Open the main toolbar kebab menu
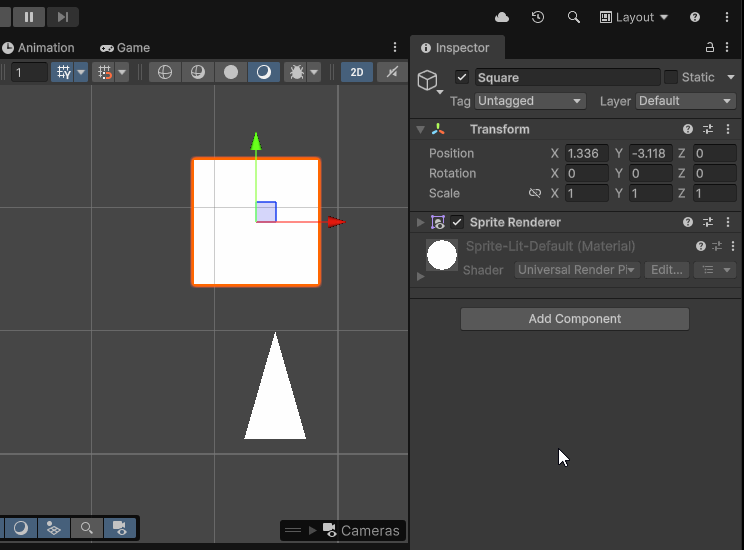This screenshot has height=550, width=744. (x=727, y=18)
